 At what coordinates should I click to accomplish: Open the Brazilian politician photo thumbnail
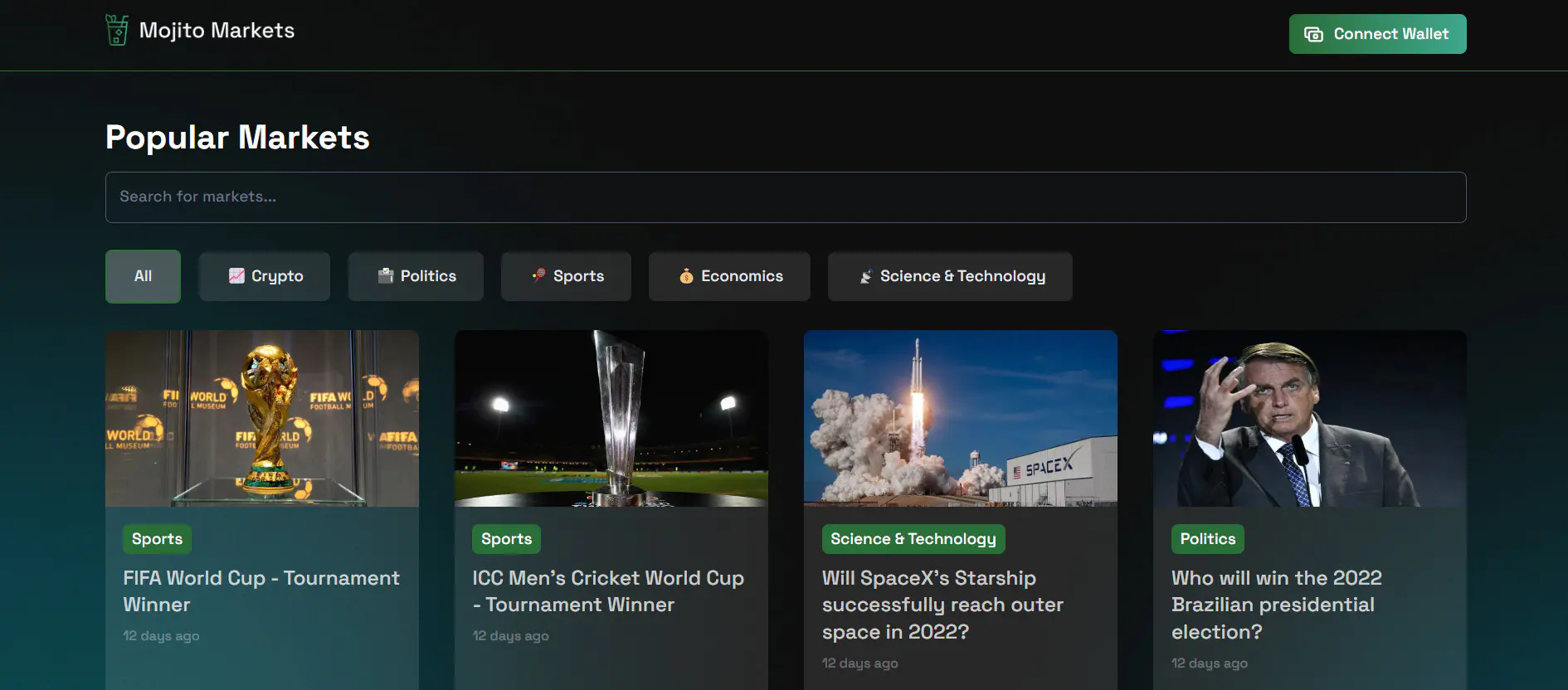(x=1310, y=419)
